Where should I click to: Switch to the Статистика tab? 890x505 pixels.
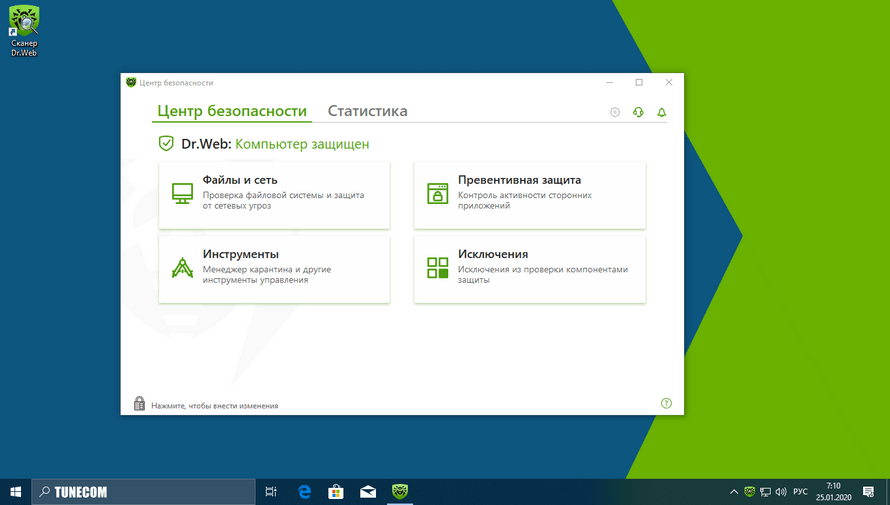point(367,111)
